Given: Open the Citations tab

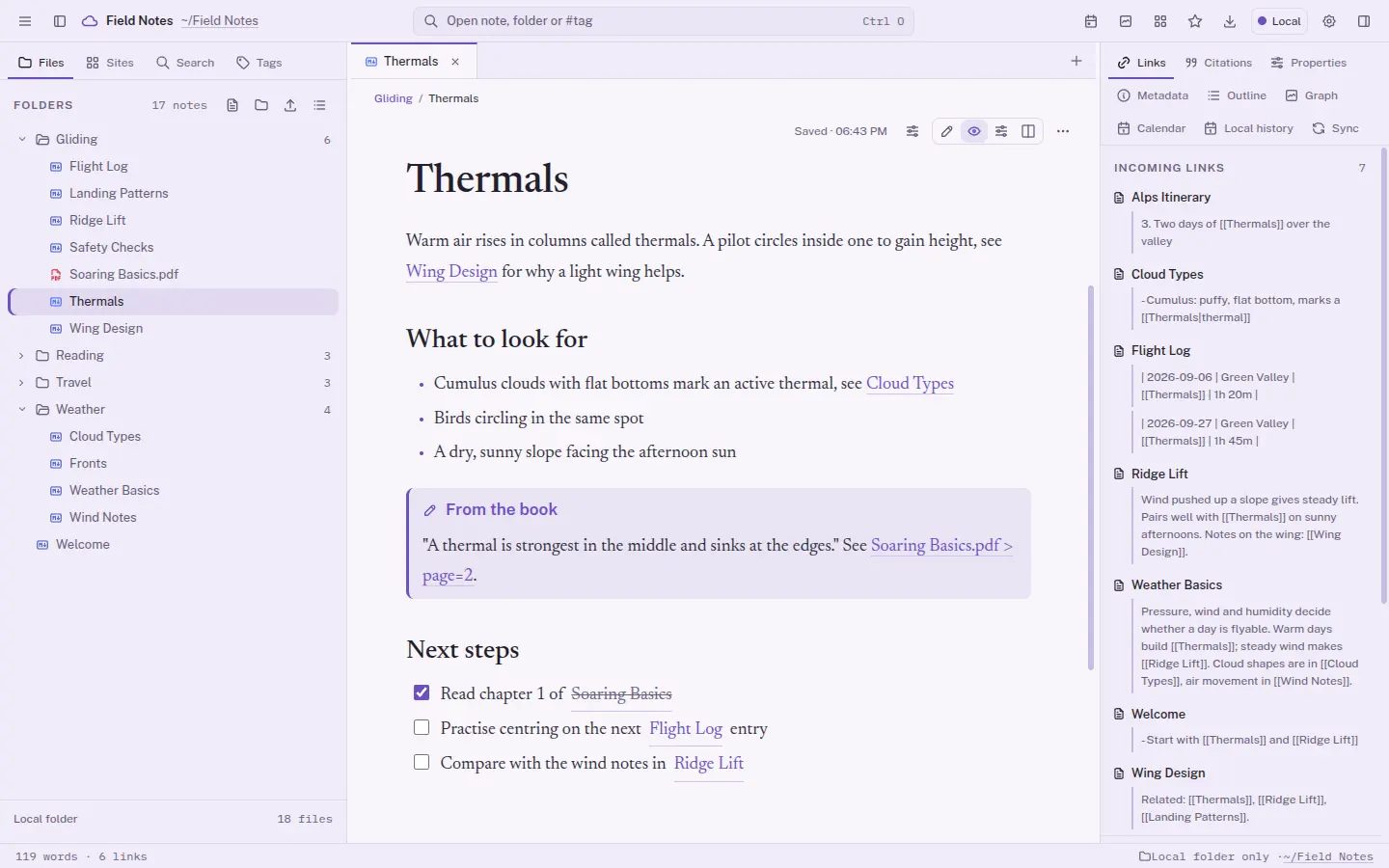Looking at the screenshot, I should click(x=1218, y=63).
